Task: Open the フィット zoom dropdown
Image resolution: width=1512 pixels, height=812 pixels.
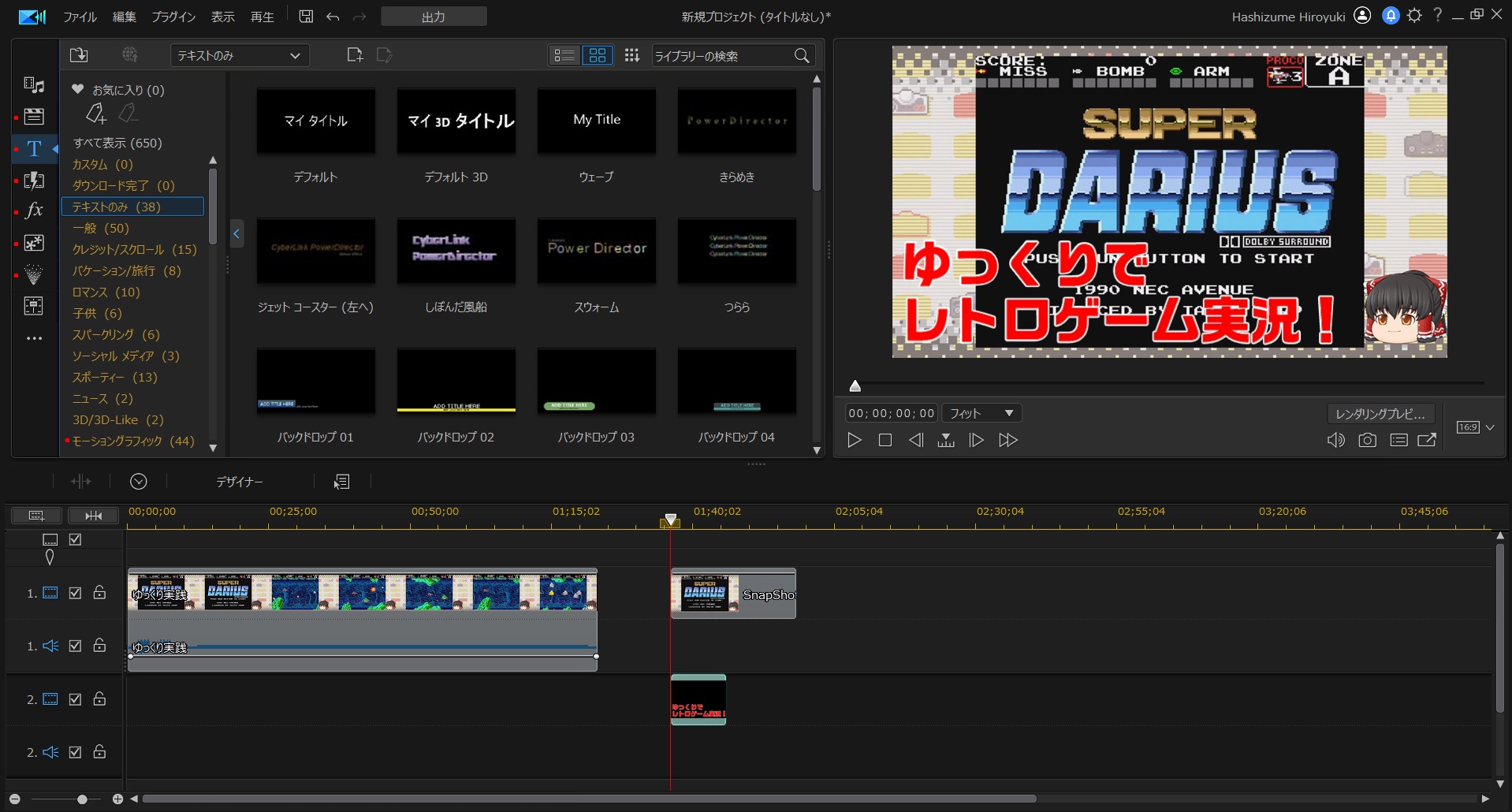Action: [981, 413]
